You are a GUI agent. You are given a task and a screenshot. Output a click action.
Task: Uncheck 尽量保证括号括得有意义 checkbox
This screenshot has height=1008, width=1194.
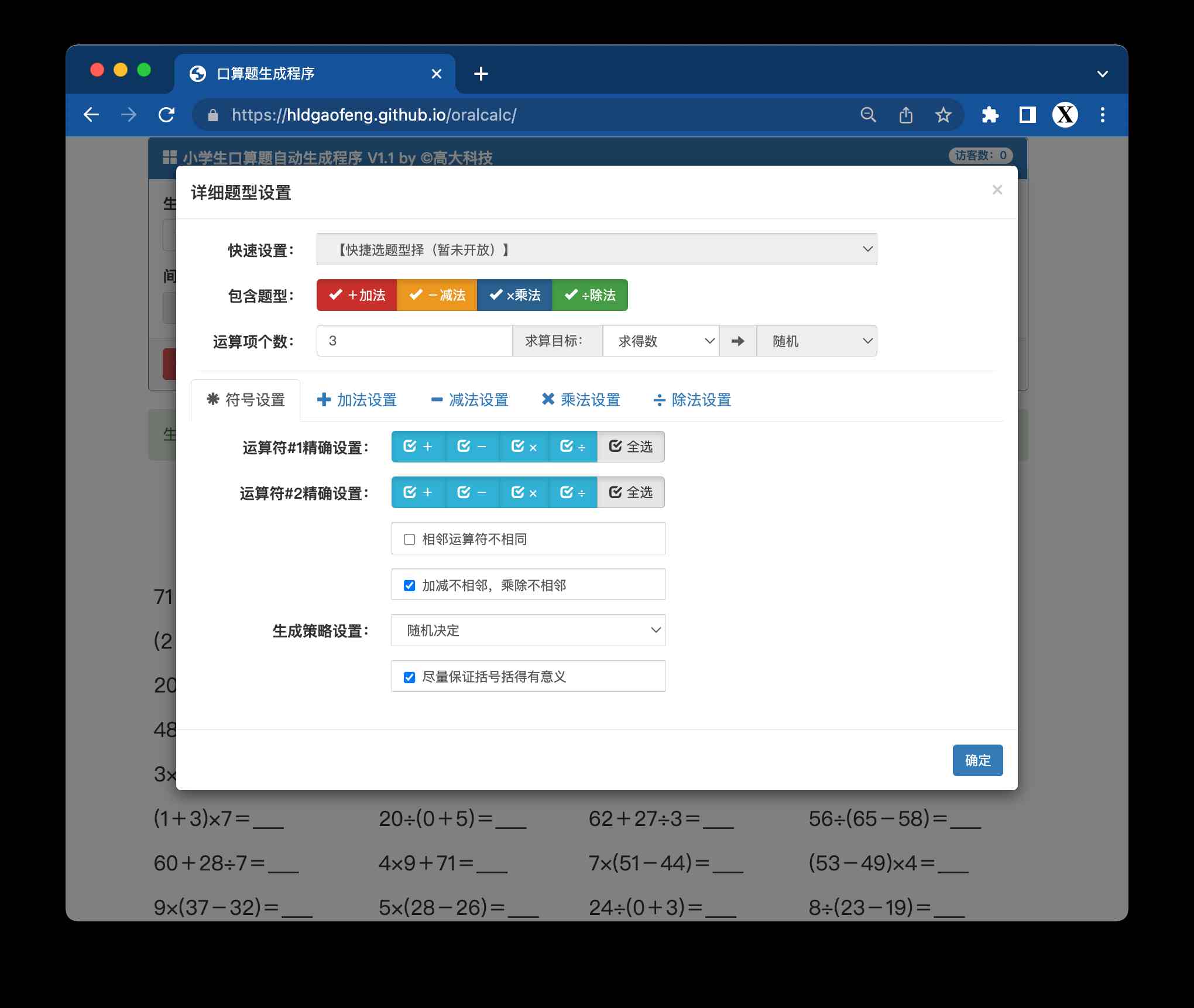[x=410, y=677]
